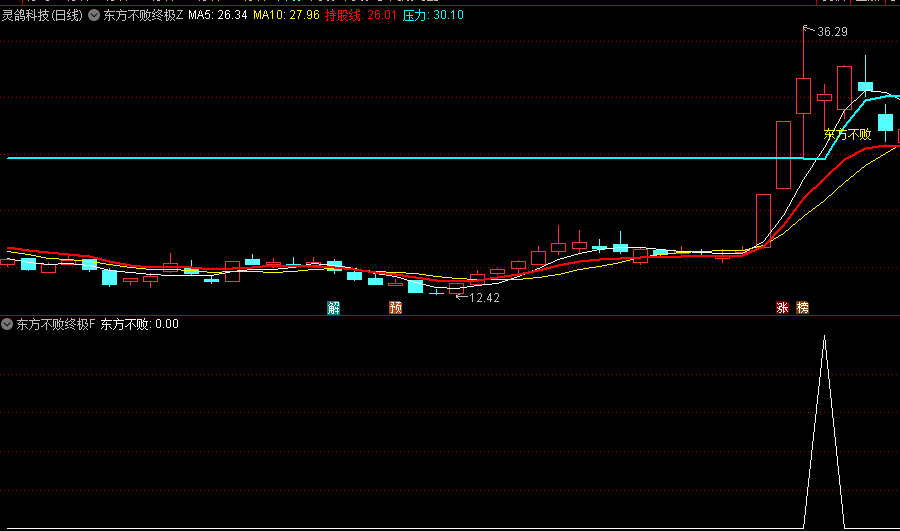Click the 预 marker icon
900x531 pixels.
pos(395,308)
